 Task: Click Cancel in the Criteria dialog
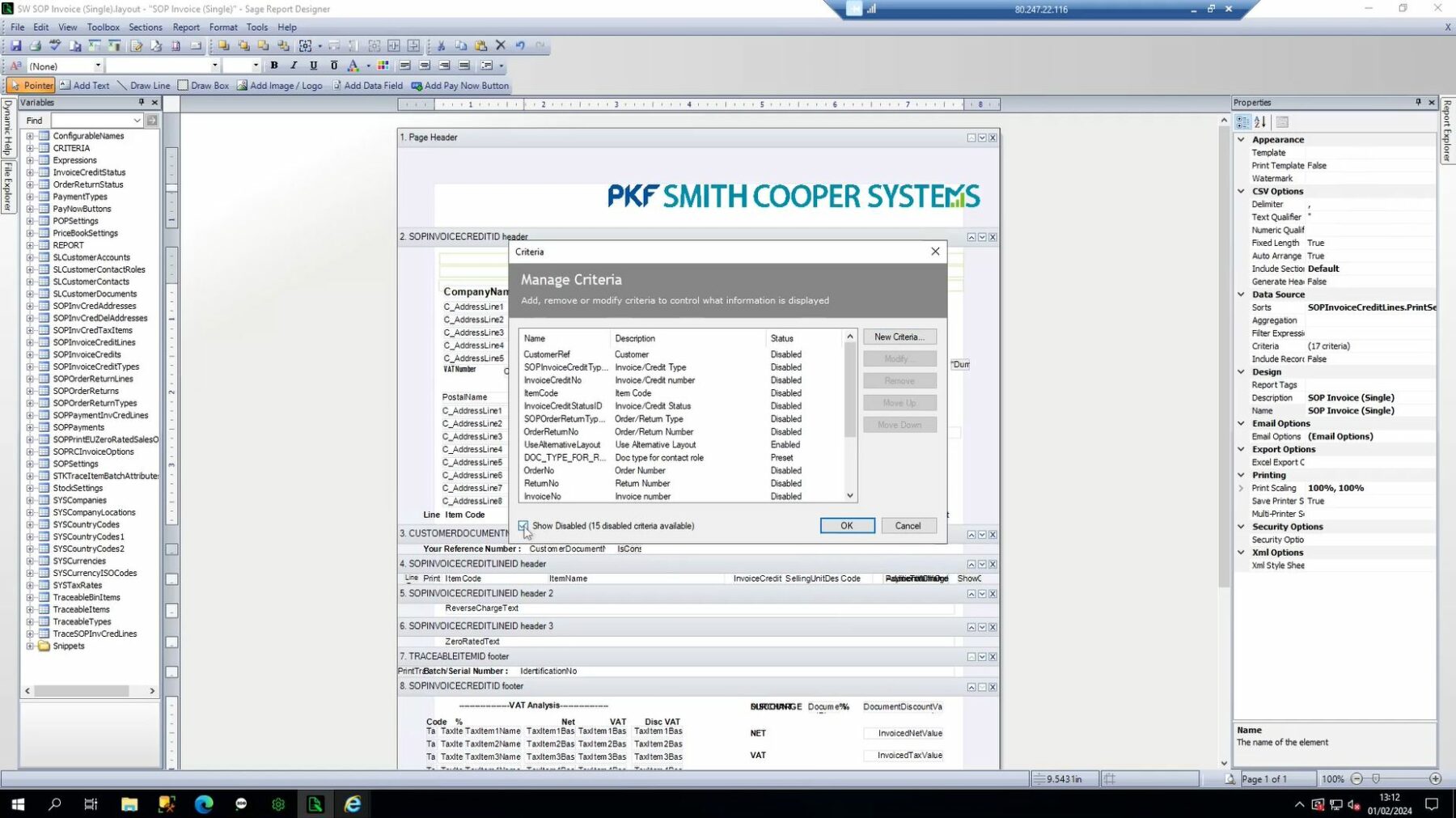(x=908, y=526)
